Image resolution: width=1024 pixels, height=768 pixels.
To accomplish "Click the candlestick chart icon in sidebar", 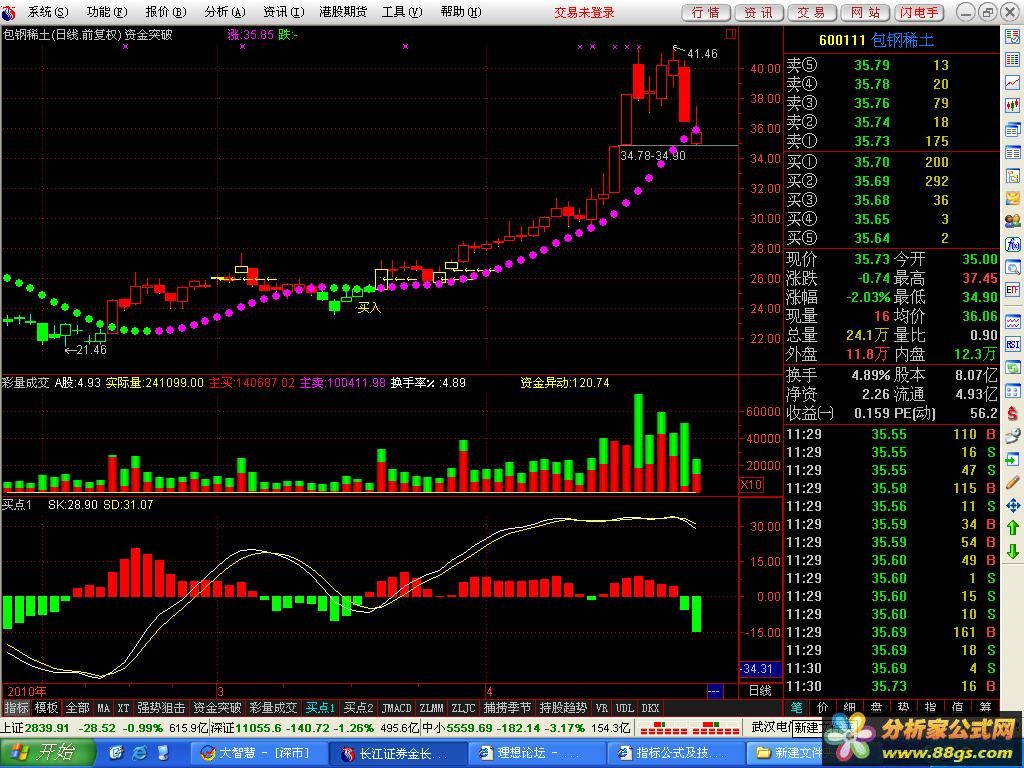I will (1012, 105).
